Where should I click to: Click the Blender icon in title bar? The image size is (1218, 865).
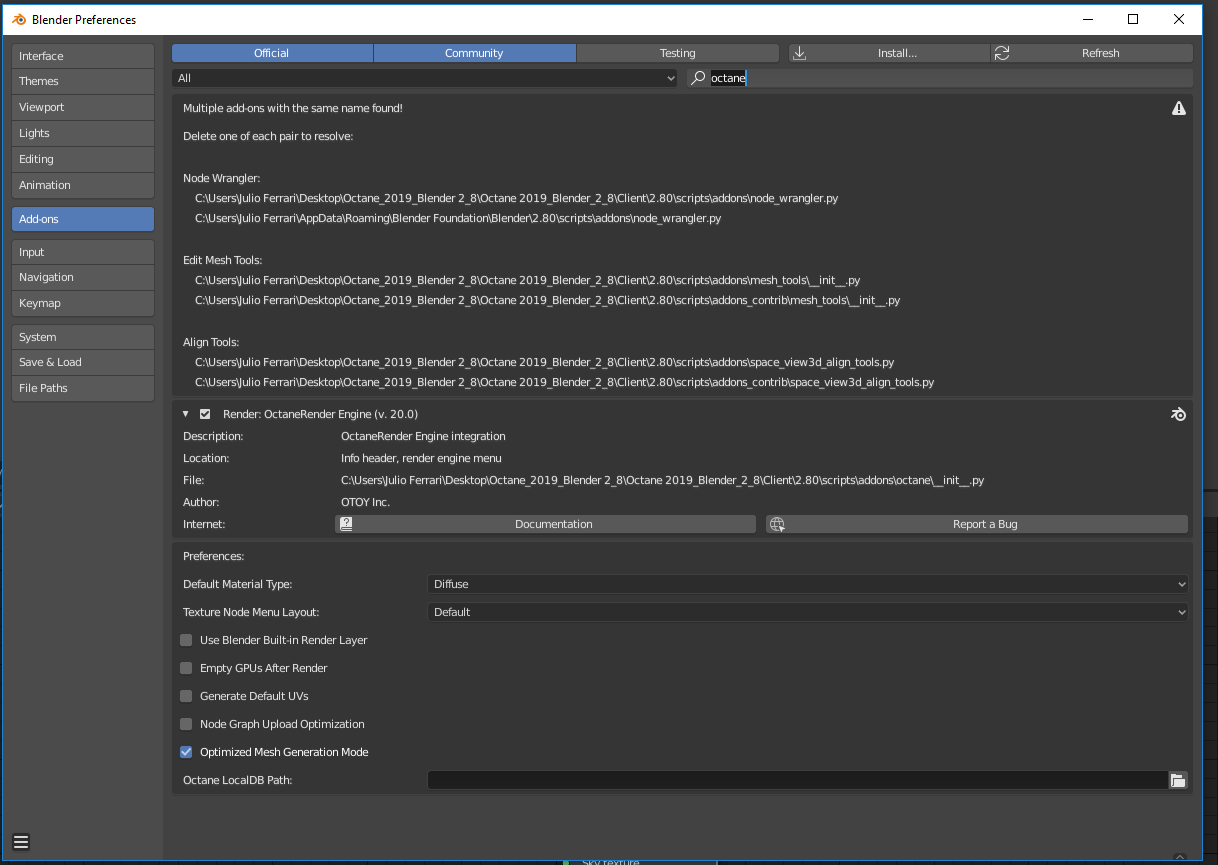(18, 19)
